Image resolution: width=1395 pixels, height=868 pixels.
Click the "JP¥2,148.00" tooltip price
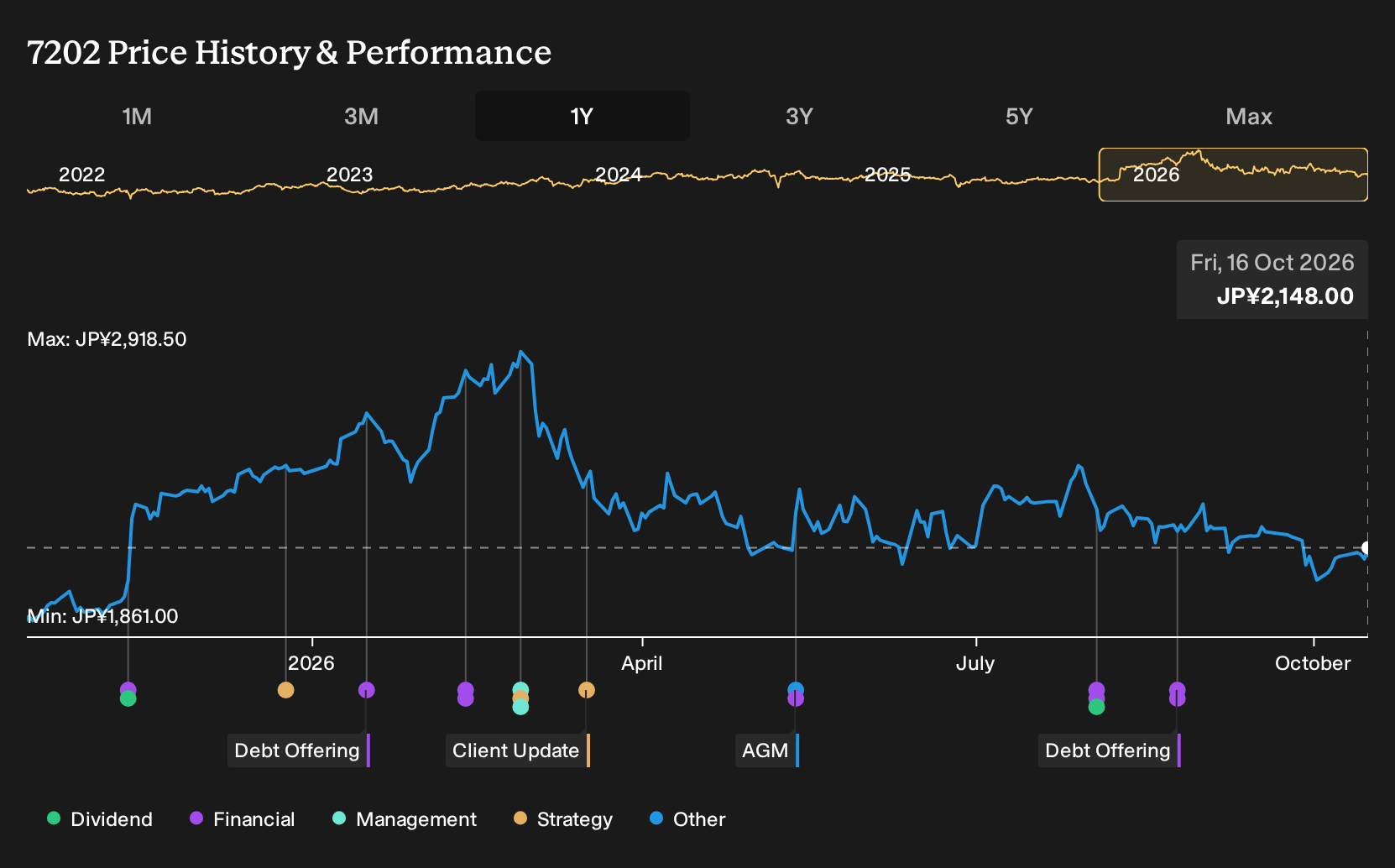click(1285, 296)
